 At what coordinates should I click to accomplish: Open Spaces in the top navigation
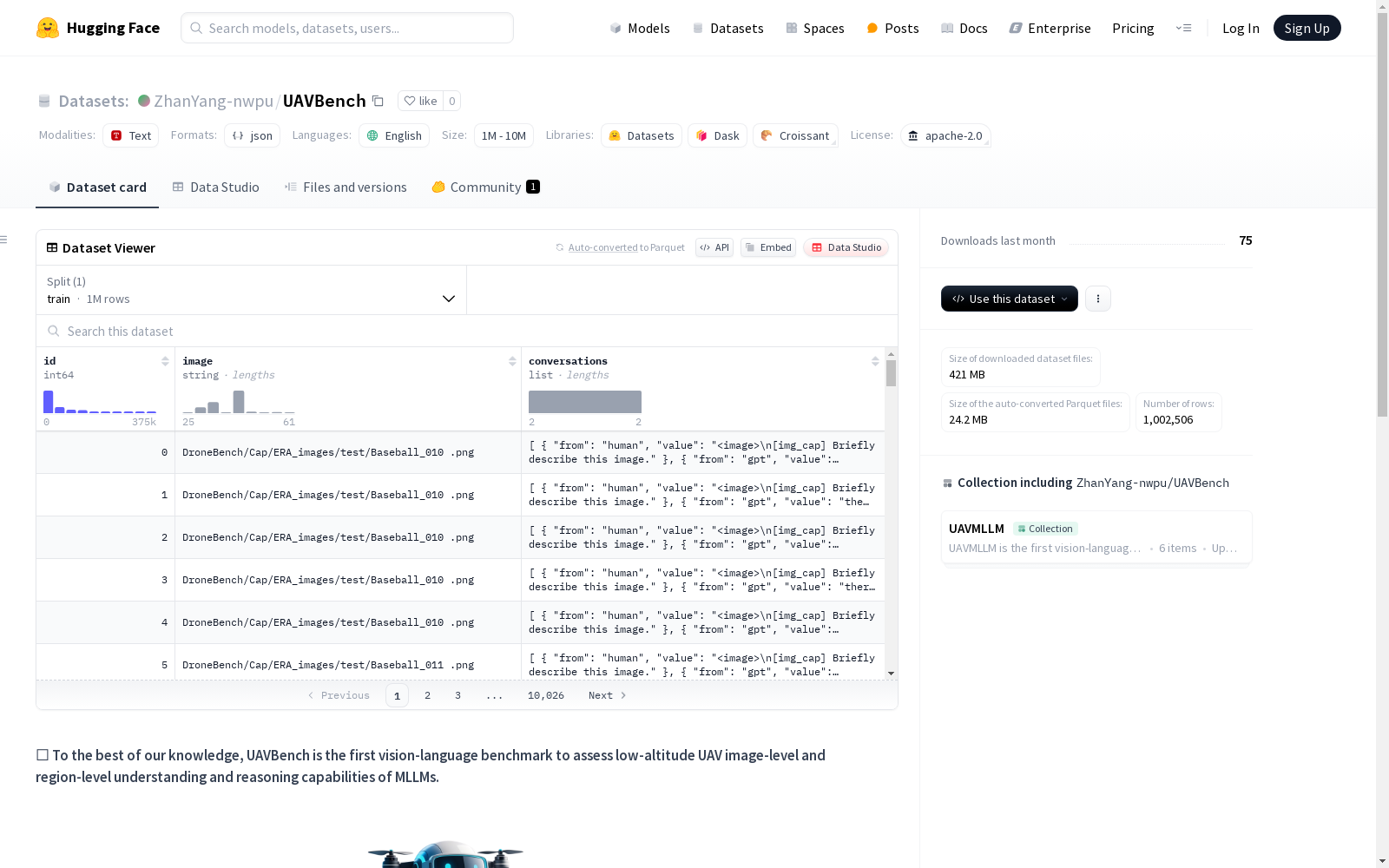tap(815, 28)
